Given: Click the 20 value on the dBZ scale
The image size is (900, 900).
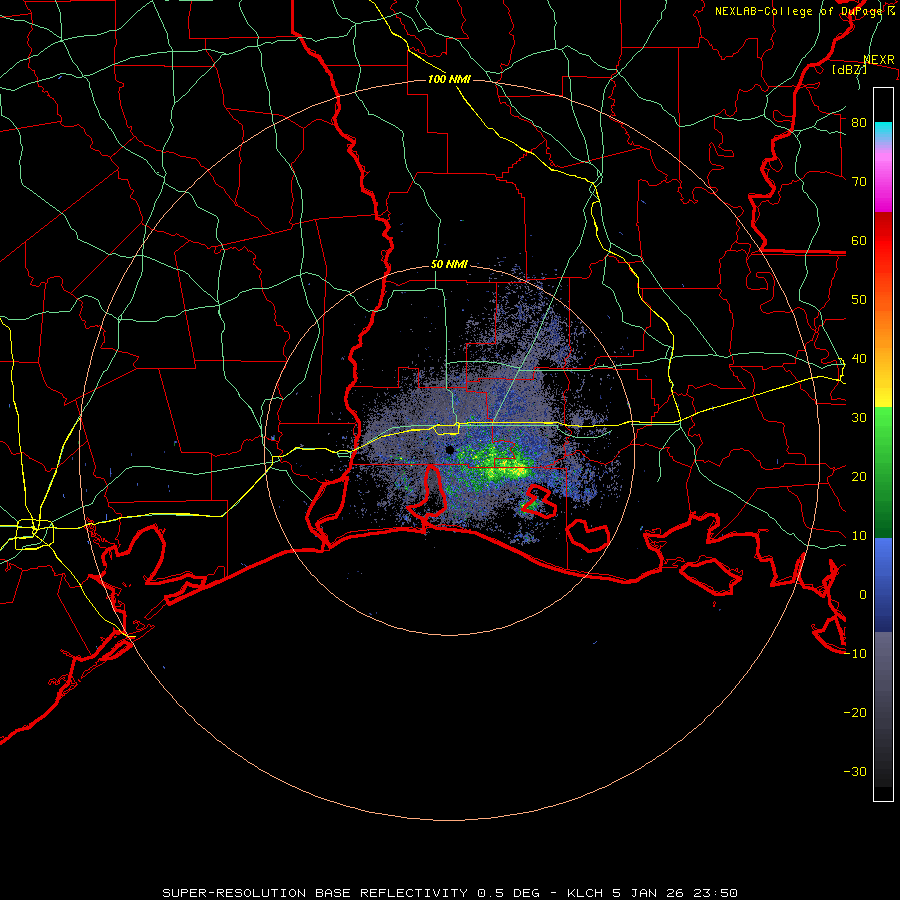Looking at the screenshot, I should (859, 477).
